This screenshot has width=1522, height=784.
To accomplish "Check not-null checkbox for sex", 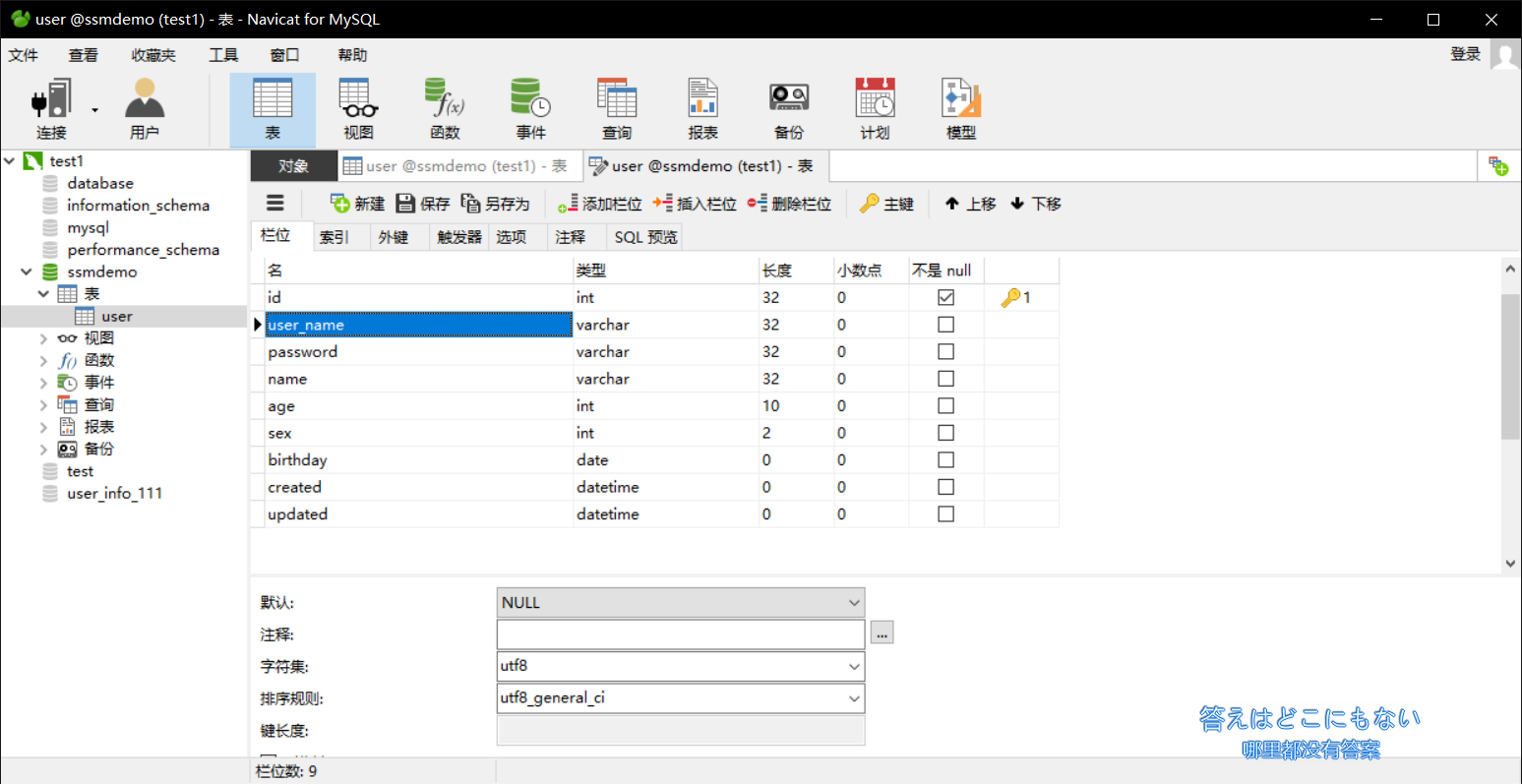I will (945, 433).
